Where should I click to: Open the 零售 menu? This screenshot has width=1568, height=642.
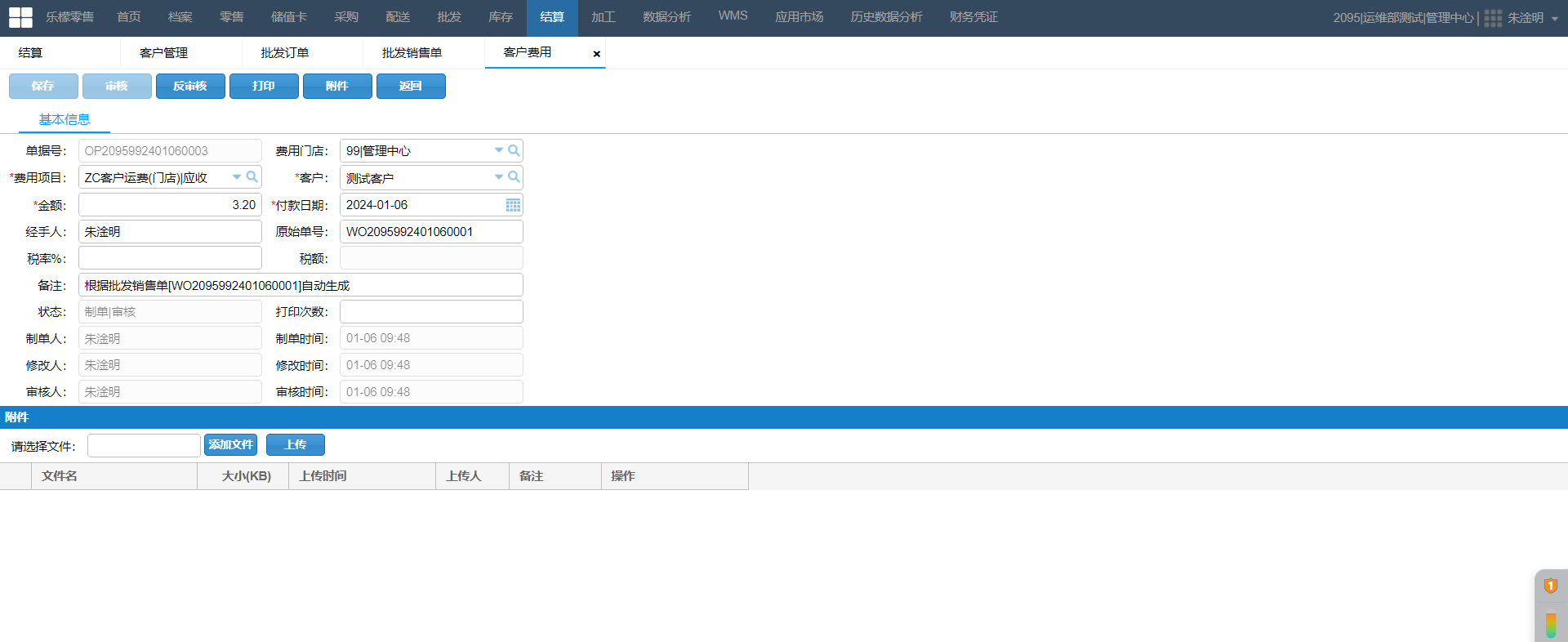click(232, 17)
